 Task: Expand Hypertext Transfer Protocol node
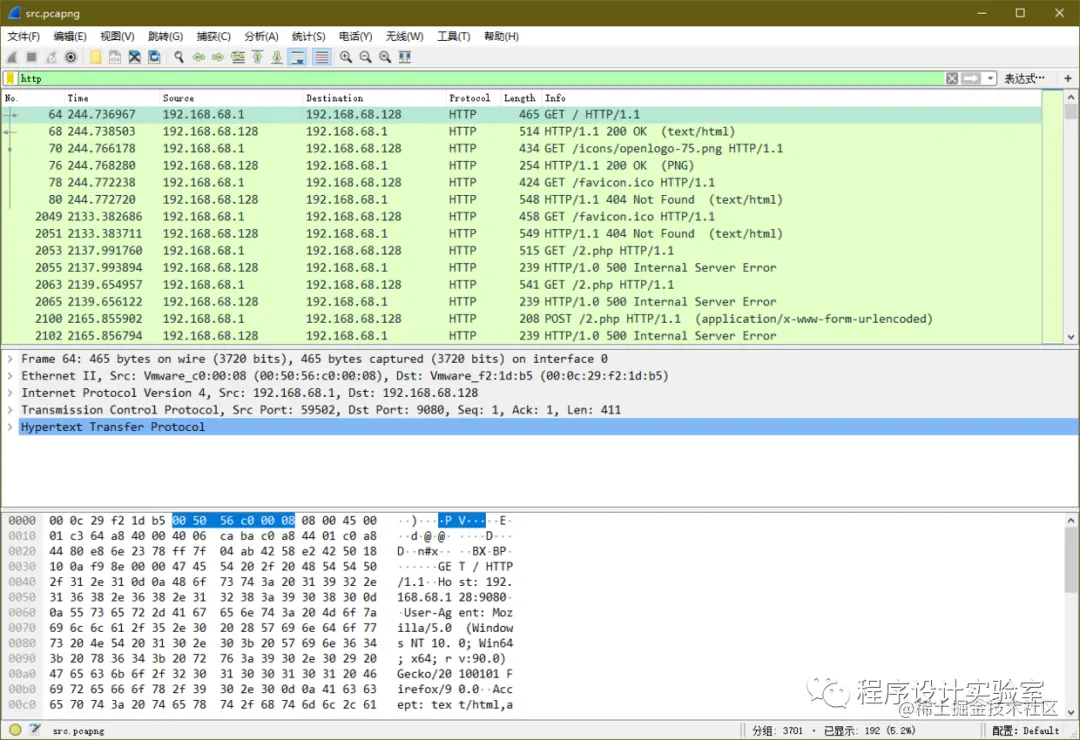click(10, 427)
